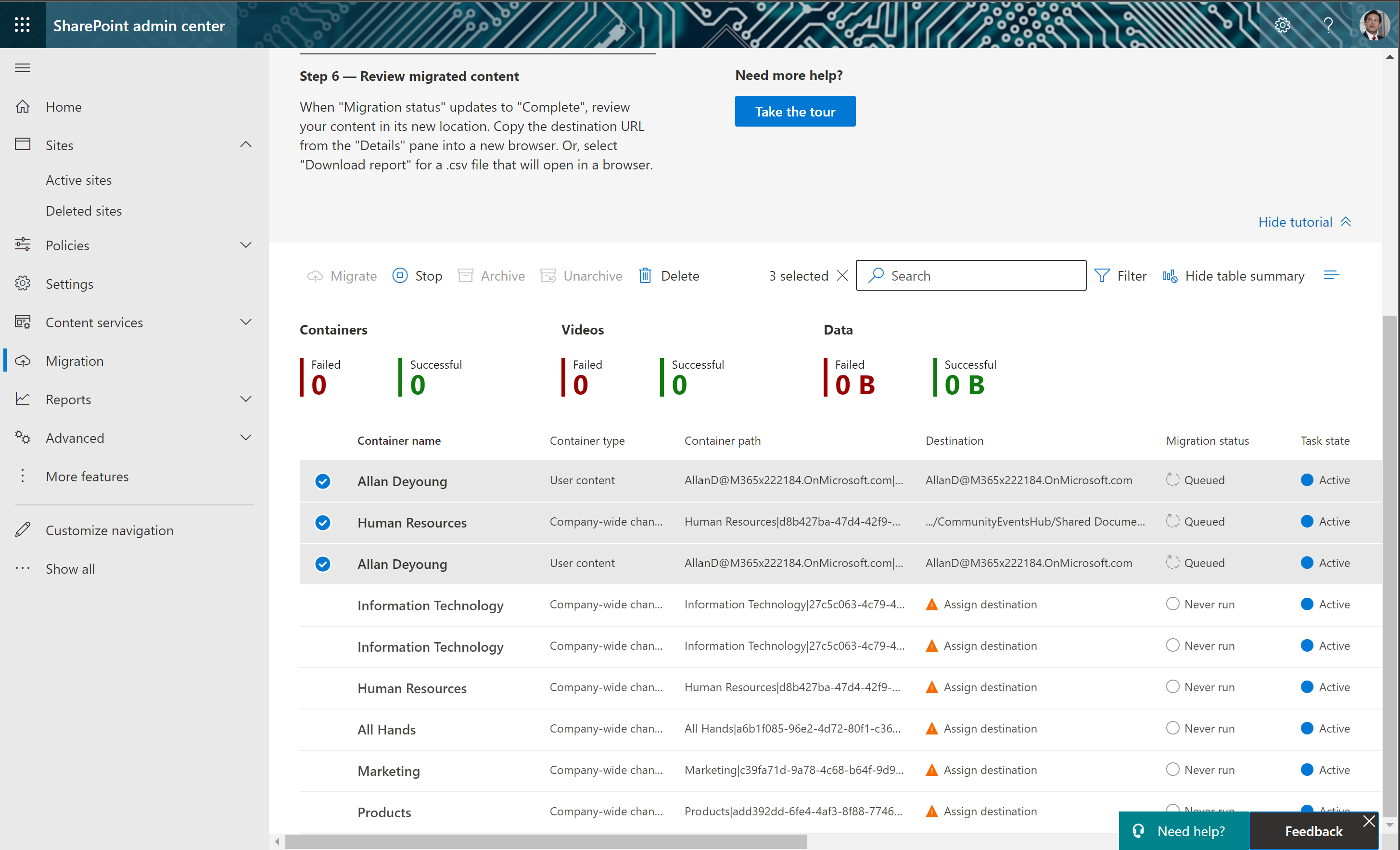Viewport: 1400px width, 850px height.
Task: Uncheck the third selected Allan Deyoung row
Action: [x=323, y=564]
